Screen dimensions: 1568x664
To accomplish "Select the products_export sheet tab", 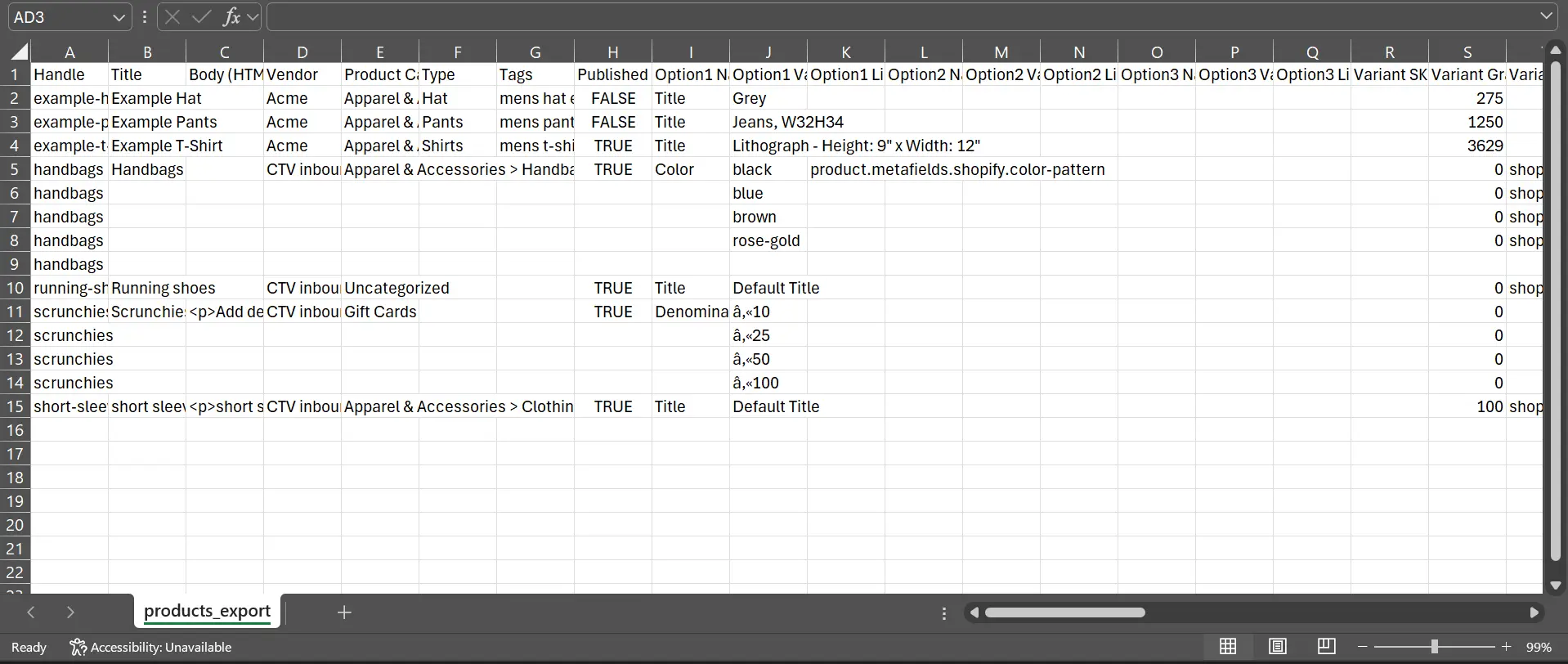I will [207, 611].
